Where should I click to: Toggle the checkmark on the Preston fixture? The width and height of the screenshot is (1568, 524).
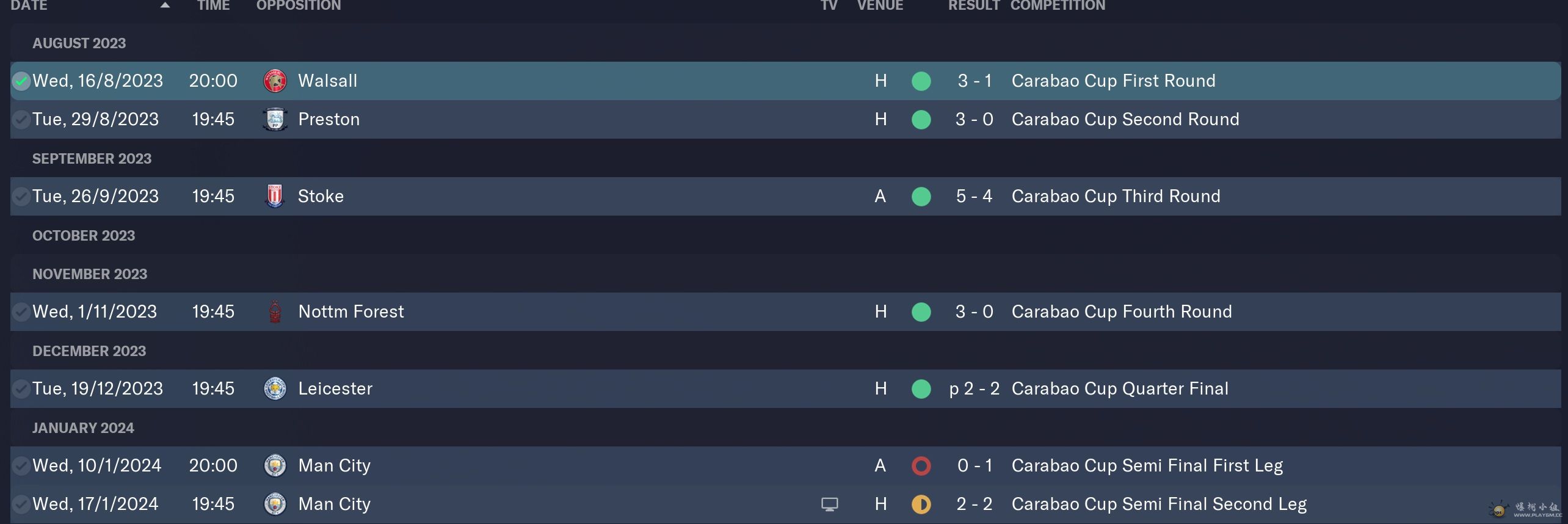pyautogui.click(x=21, y=119)
